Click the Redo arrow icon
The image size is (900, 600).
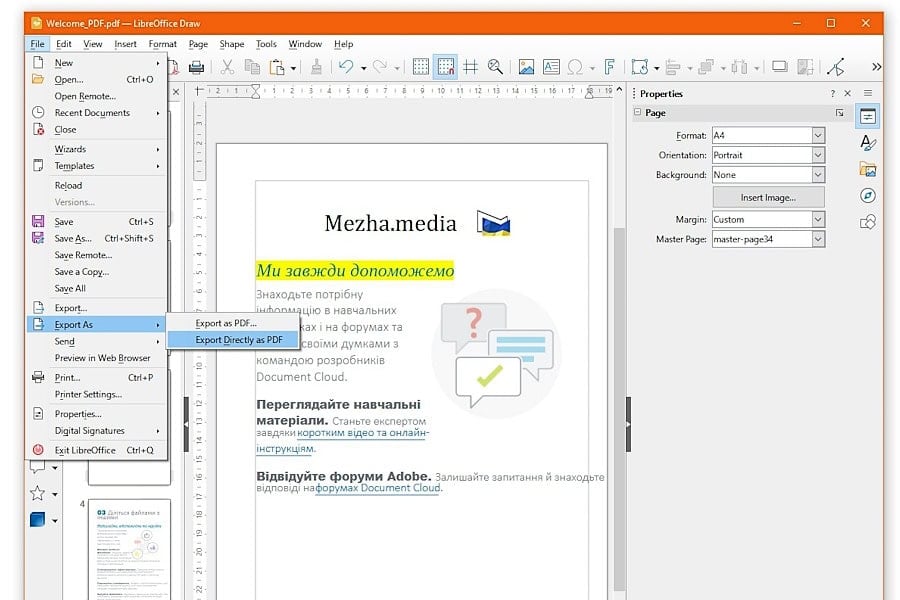point(380,67)
